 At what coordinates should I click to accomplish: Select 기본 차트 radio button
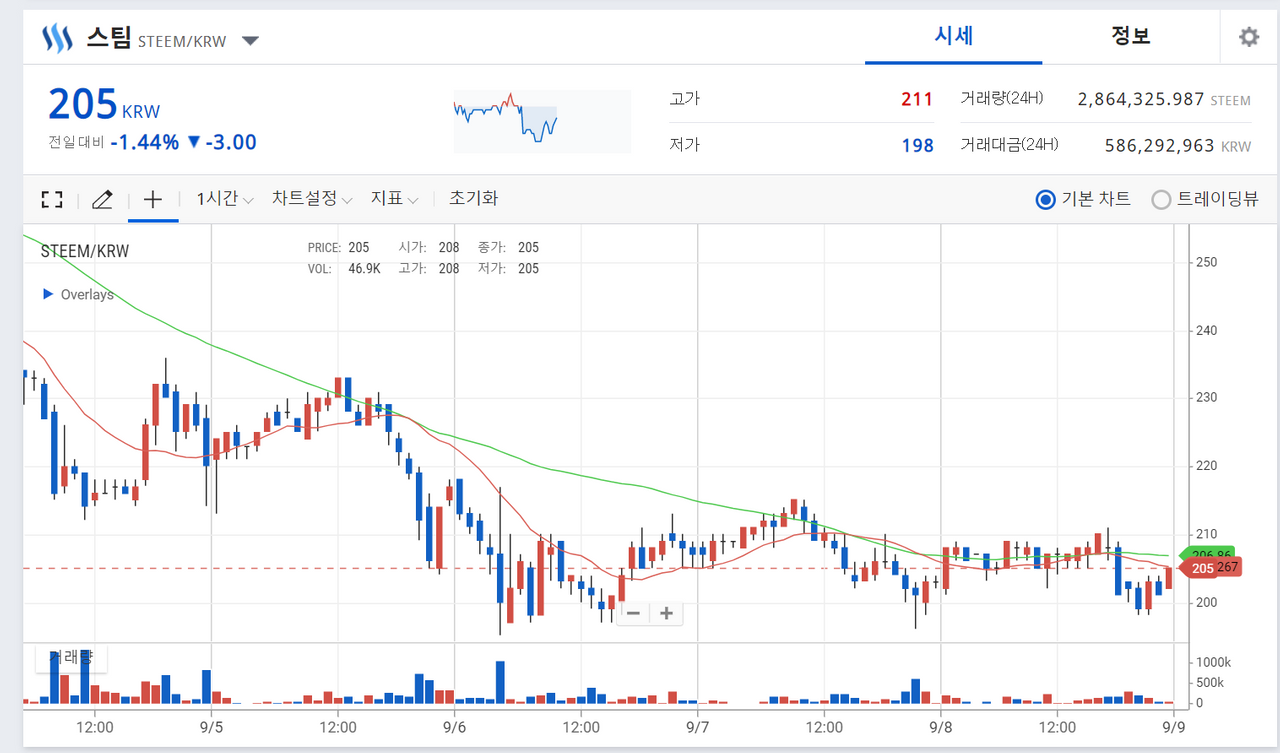click(1046, 199)
